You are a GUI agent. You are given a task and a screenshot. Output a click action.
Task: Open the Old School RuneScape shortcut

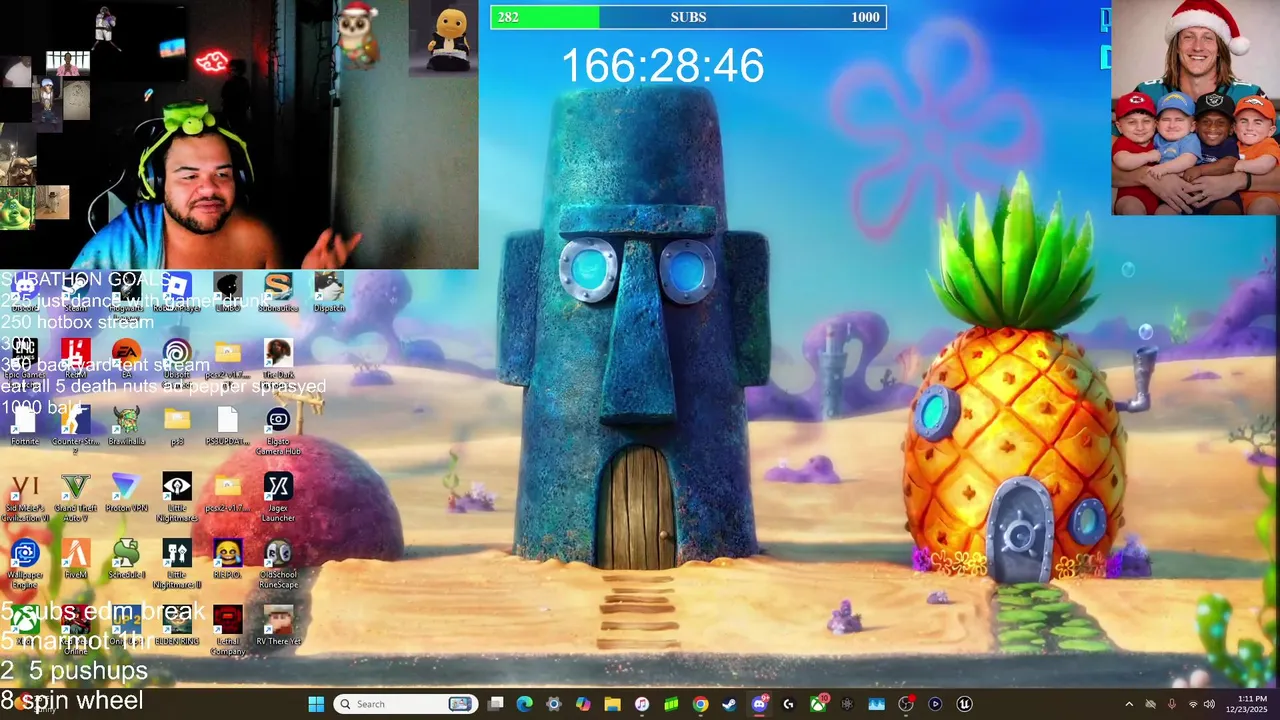pos(278,563)
